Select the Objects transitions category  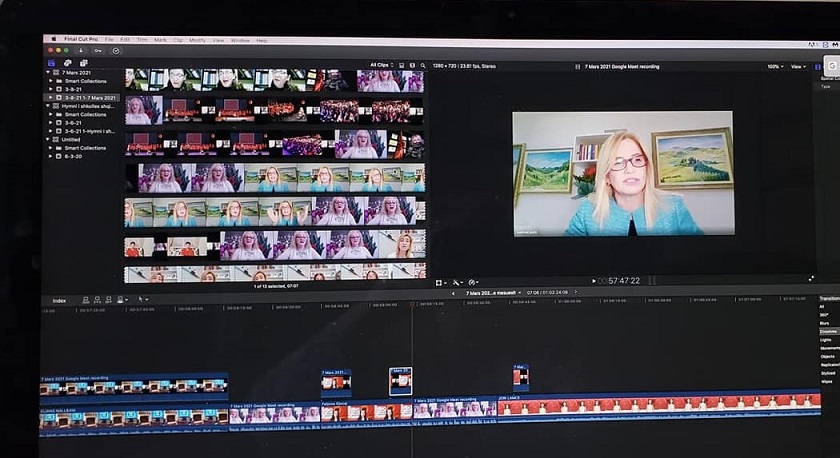(827, 357)
